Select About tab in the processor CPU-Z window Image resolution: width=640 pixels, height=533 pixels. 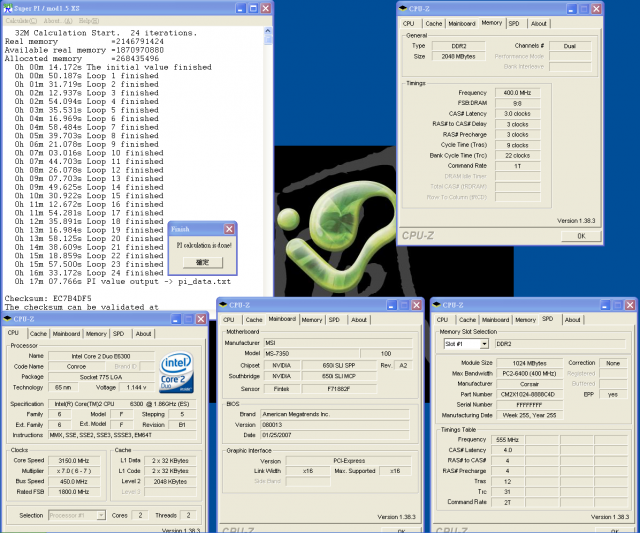click(x=144, y=334)
